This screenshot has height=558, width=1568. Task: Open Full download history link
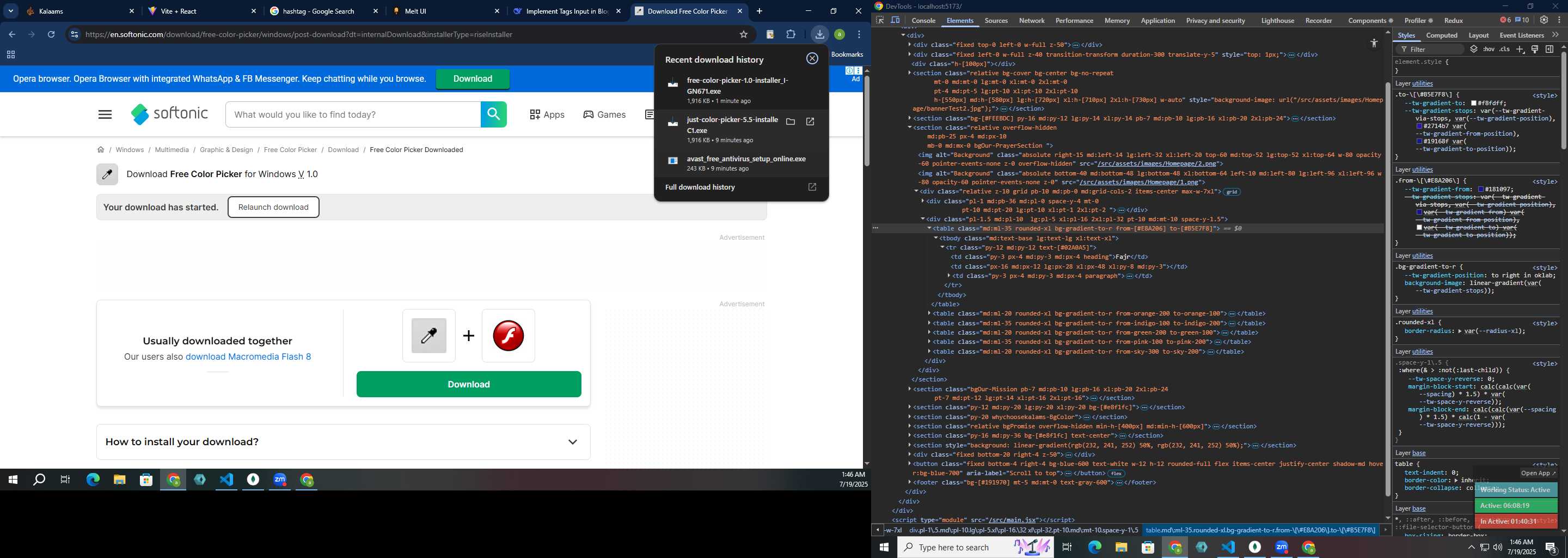(x=741, y=187)
